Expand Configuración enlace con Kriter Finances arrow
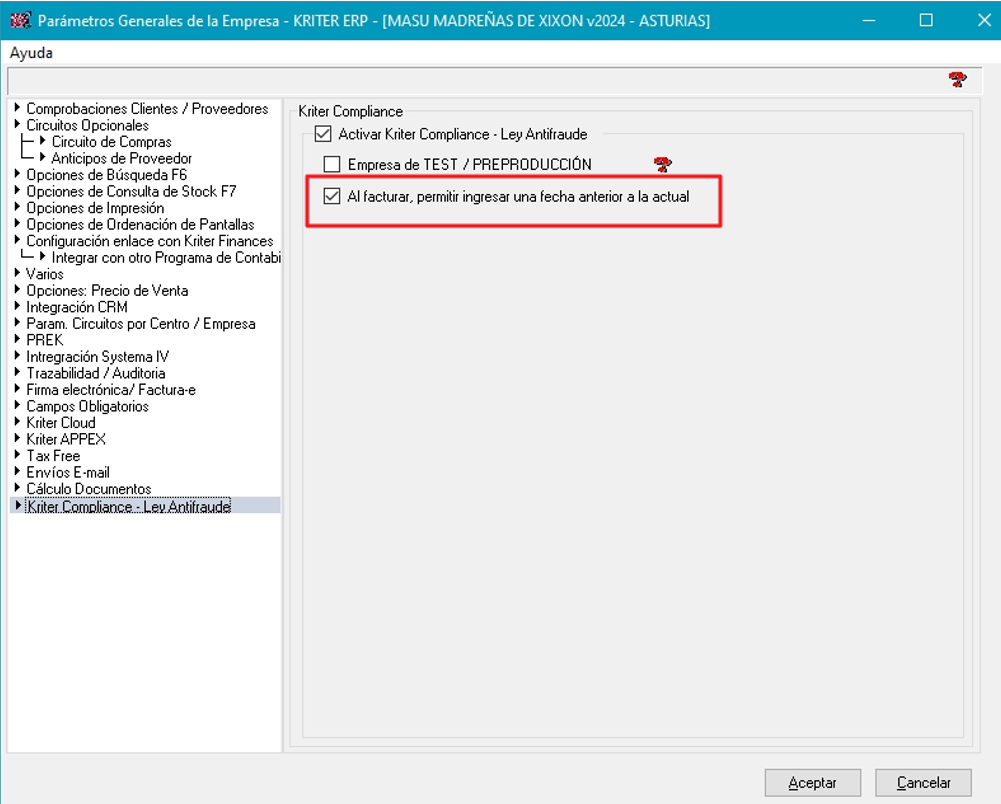Image resolution: width=1001 pixels, height=804 pixels. coord(17,241)
